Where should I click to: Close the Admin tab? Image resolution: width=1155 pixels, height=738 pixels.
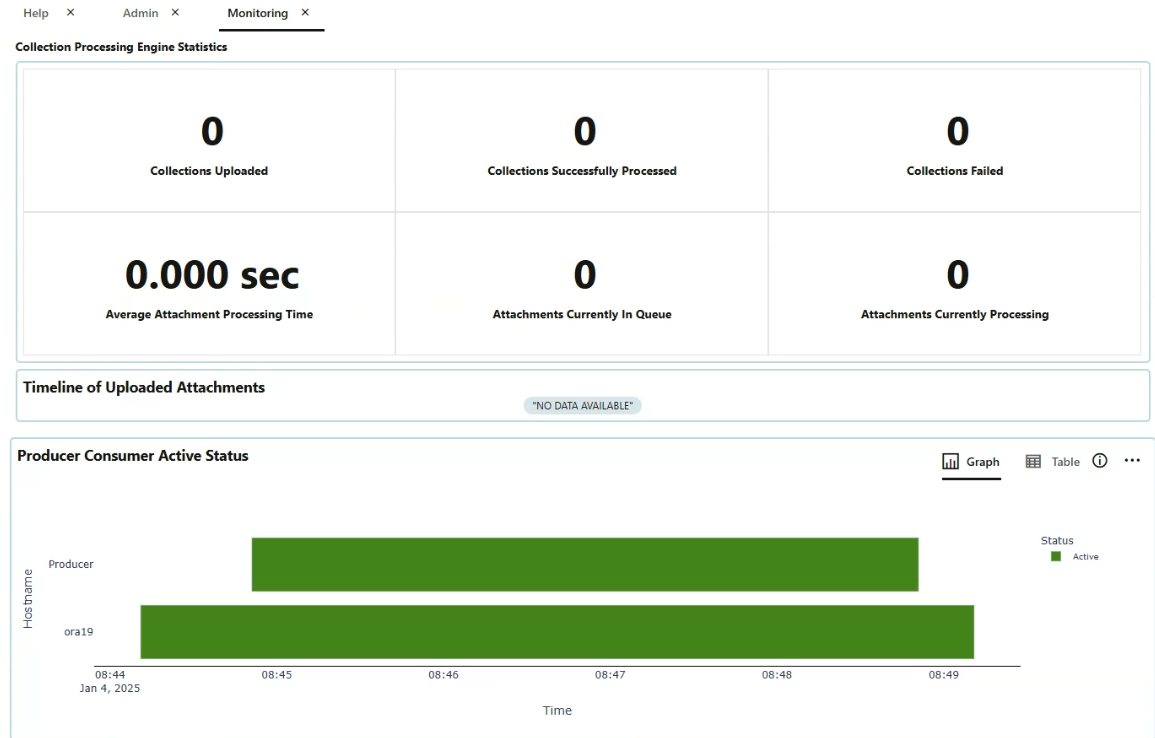(175, 13)
